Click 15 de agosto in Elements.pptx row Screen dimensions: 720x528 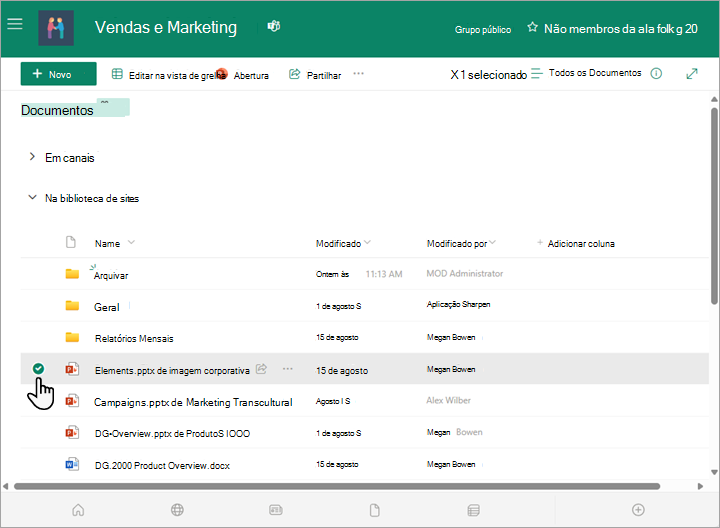pos(342,371)
